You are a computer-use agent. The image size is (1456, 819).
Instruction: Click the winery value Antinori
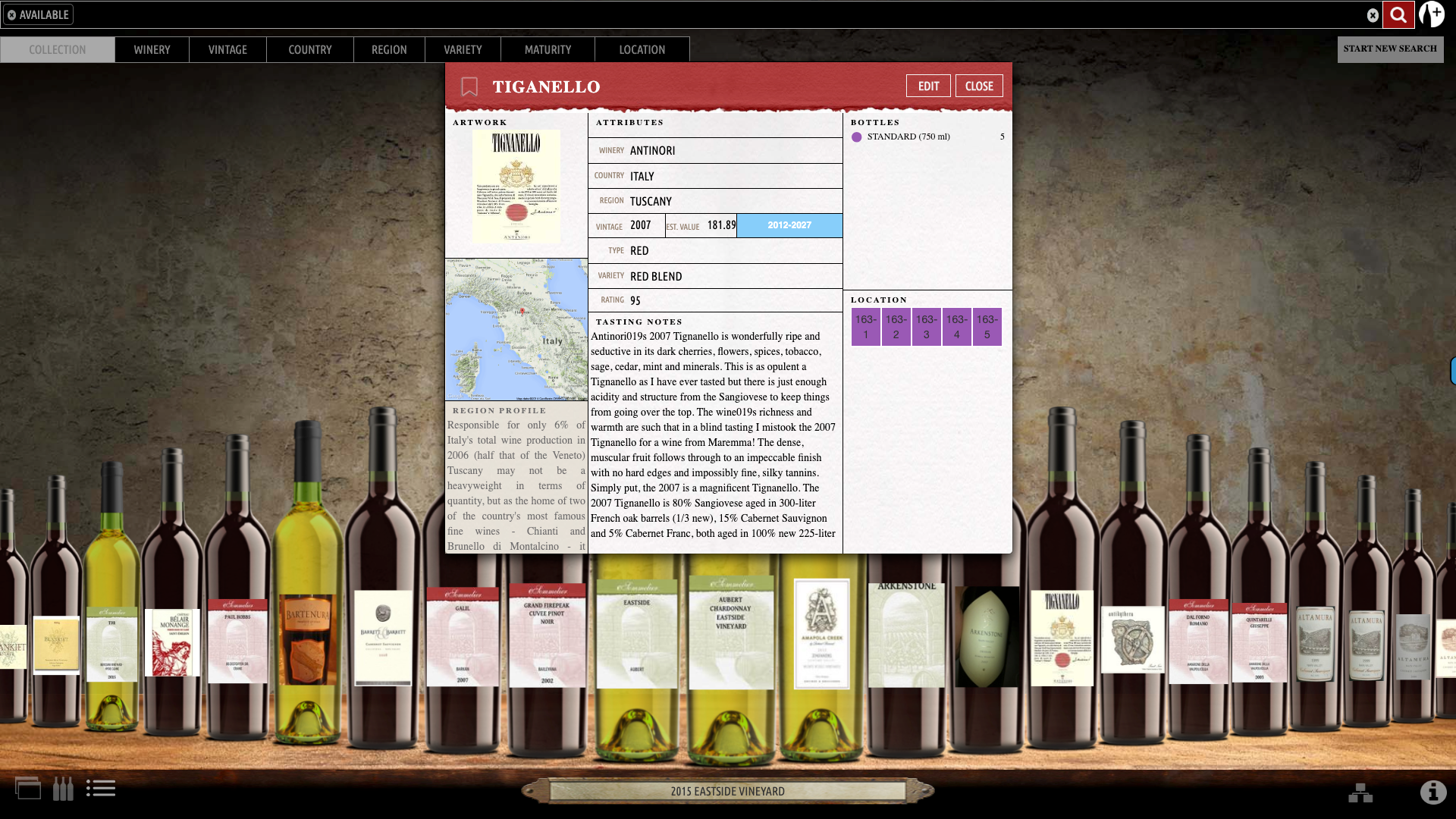point(652,151)
